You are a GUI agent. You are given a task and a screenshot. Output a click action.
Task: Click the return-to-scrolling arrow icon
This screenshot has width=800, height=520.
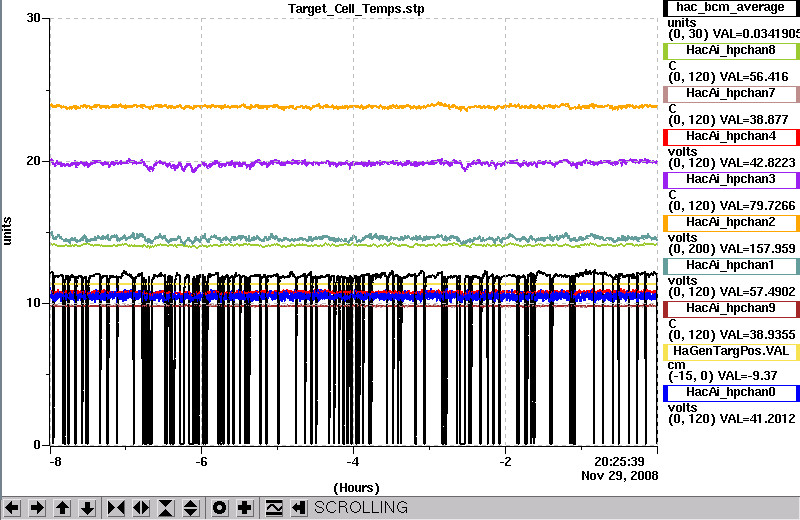click(299, 508)
